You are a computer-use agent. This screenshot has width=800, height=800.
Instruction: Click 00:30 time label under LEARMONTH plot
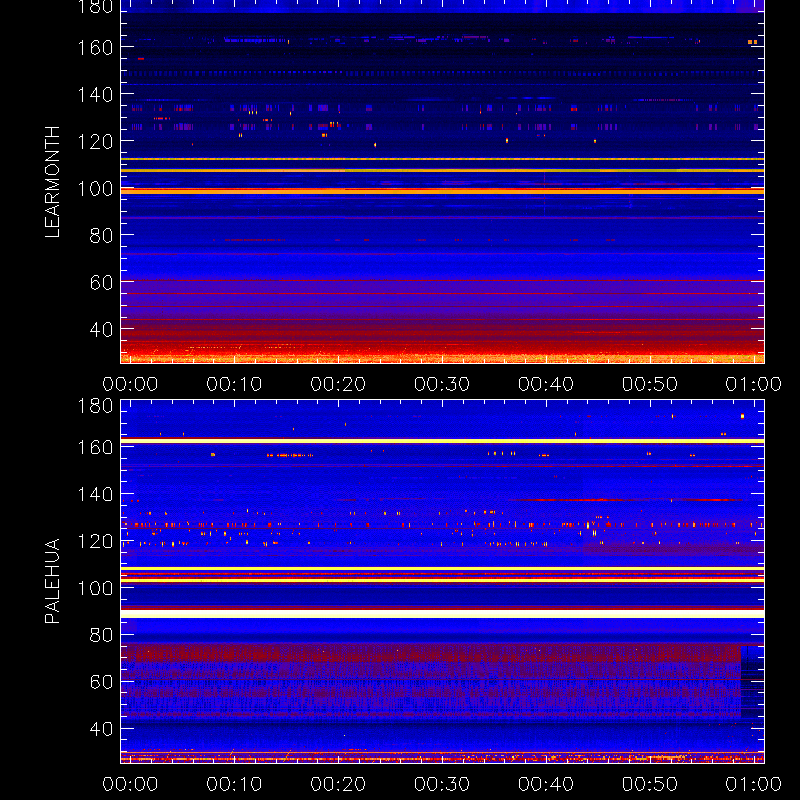click(442, 384)
